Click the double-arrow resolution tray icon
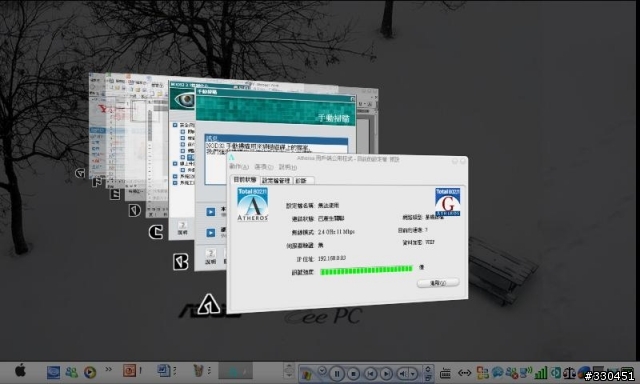Viewport: 640px width, 384px height. pyautogui.click(x=464, y=373)
